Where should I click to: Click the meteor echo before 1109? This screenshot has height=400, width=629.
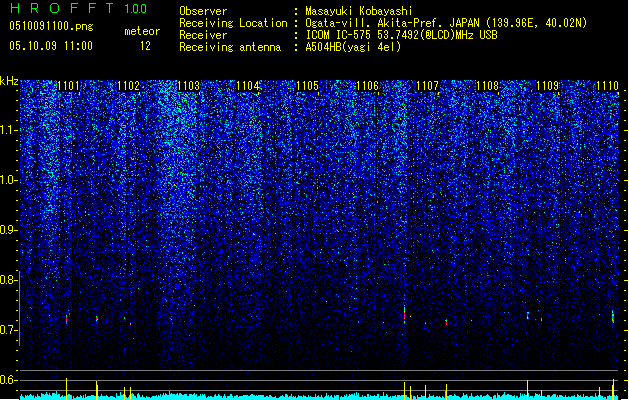coord(528,315)
